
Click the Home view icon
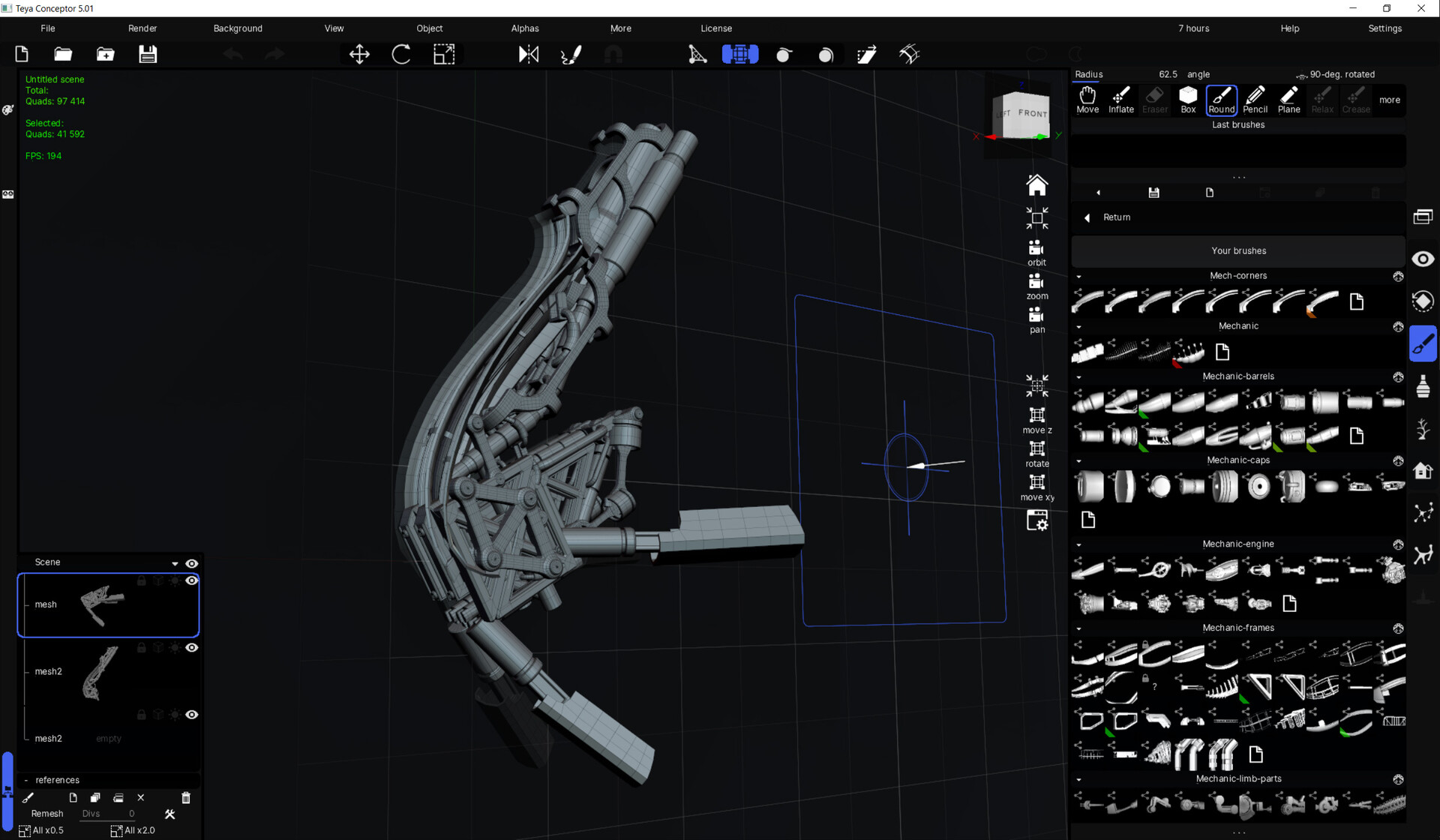click(x=1036, y=184)
